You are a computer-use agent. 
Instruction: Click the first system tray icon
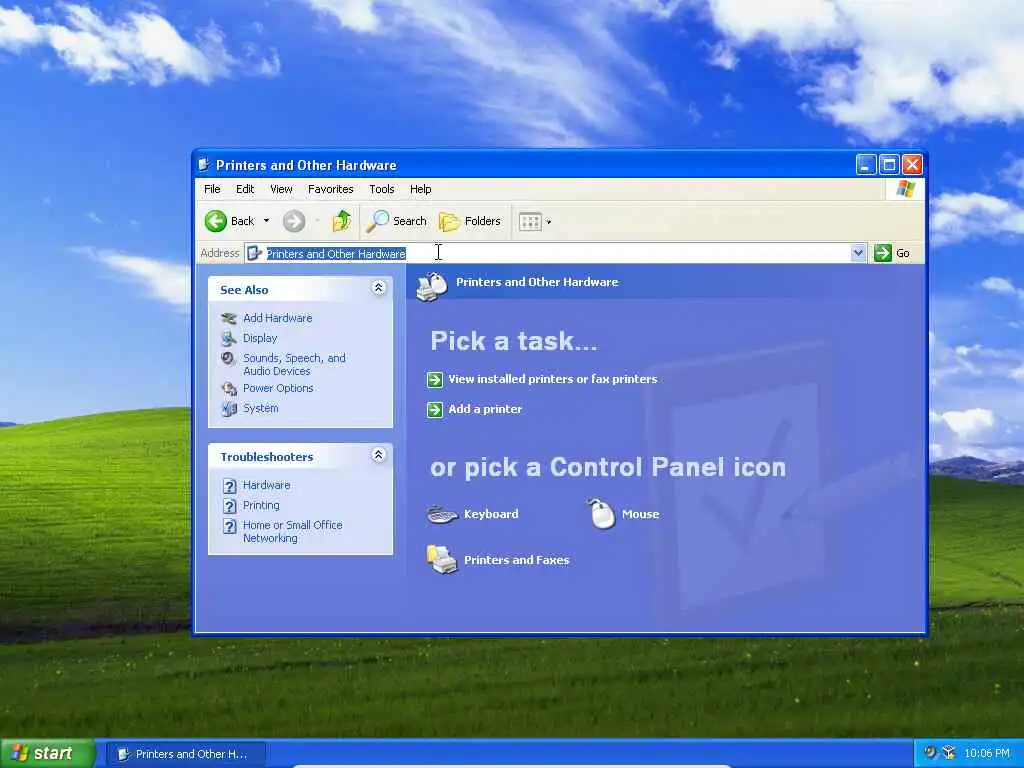tap(931, 752)
